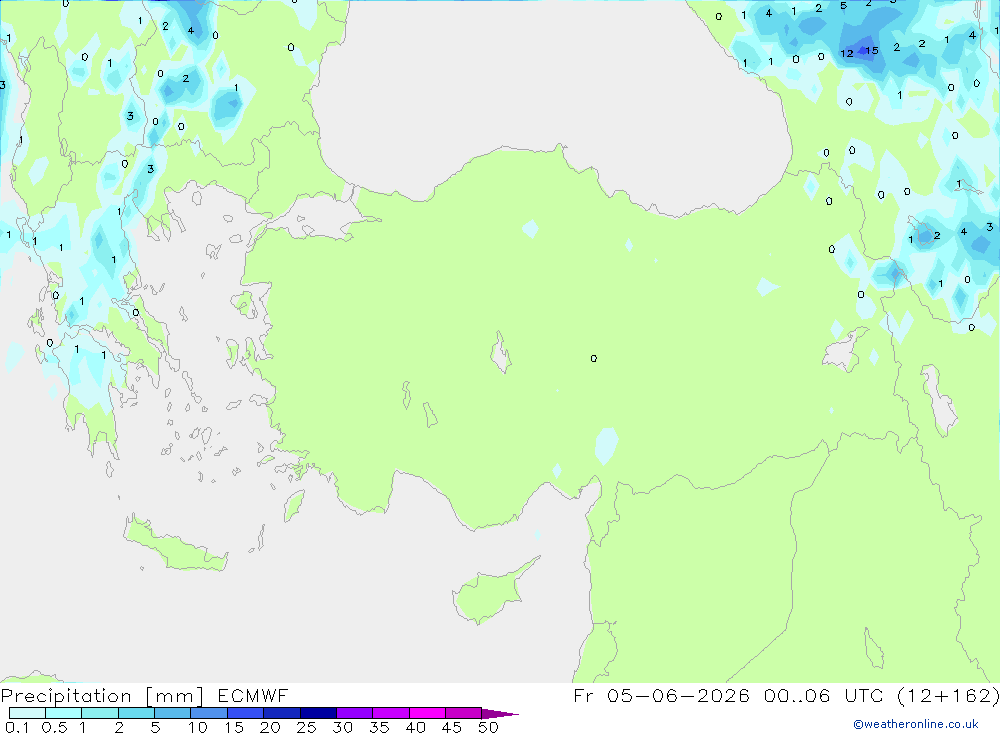Click the lone '0' value in central Turkey
Image resolution: width=1000 pixels, height=733 pixels.
[594, 359]
